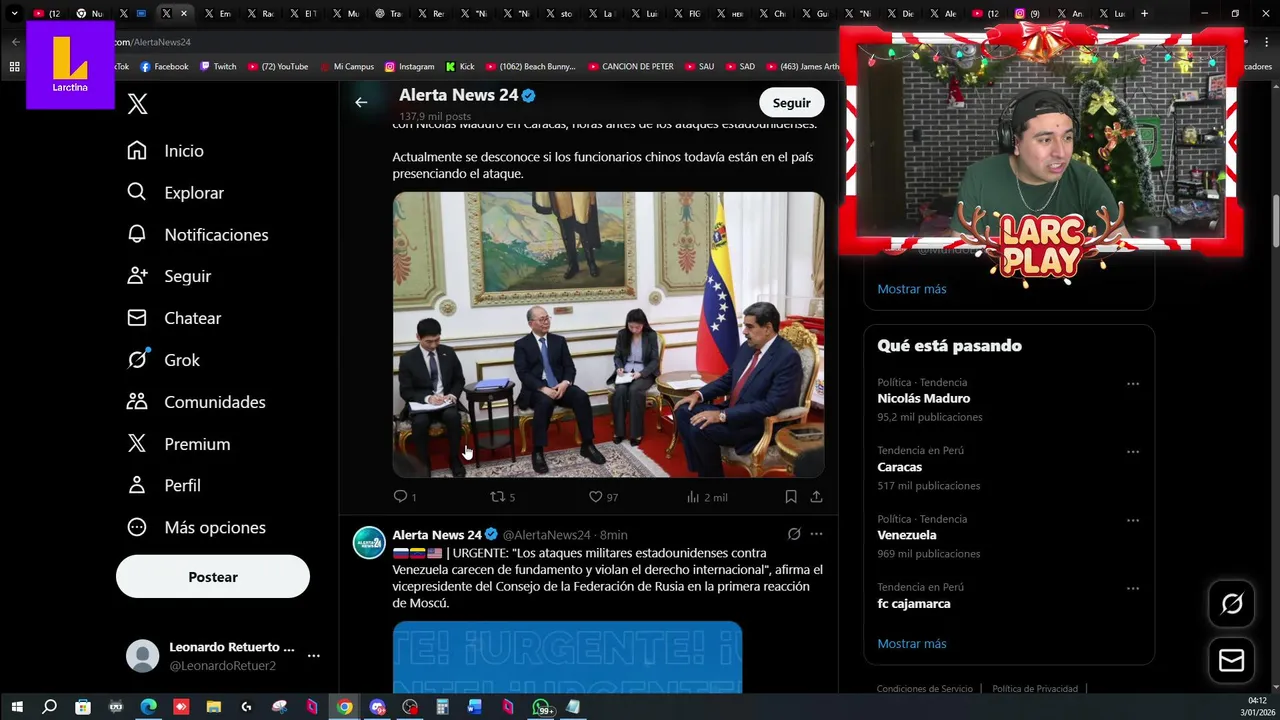Open File Explorer from the taskbar
The width and height of the screenshot is (1280, 720).
click(213, 707)
